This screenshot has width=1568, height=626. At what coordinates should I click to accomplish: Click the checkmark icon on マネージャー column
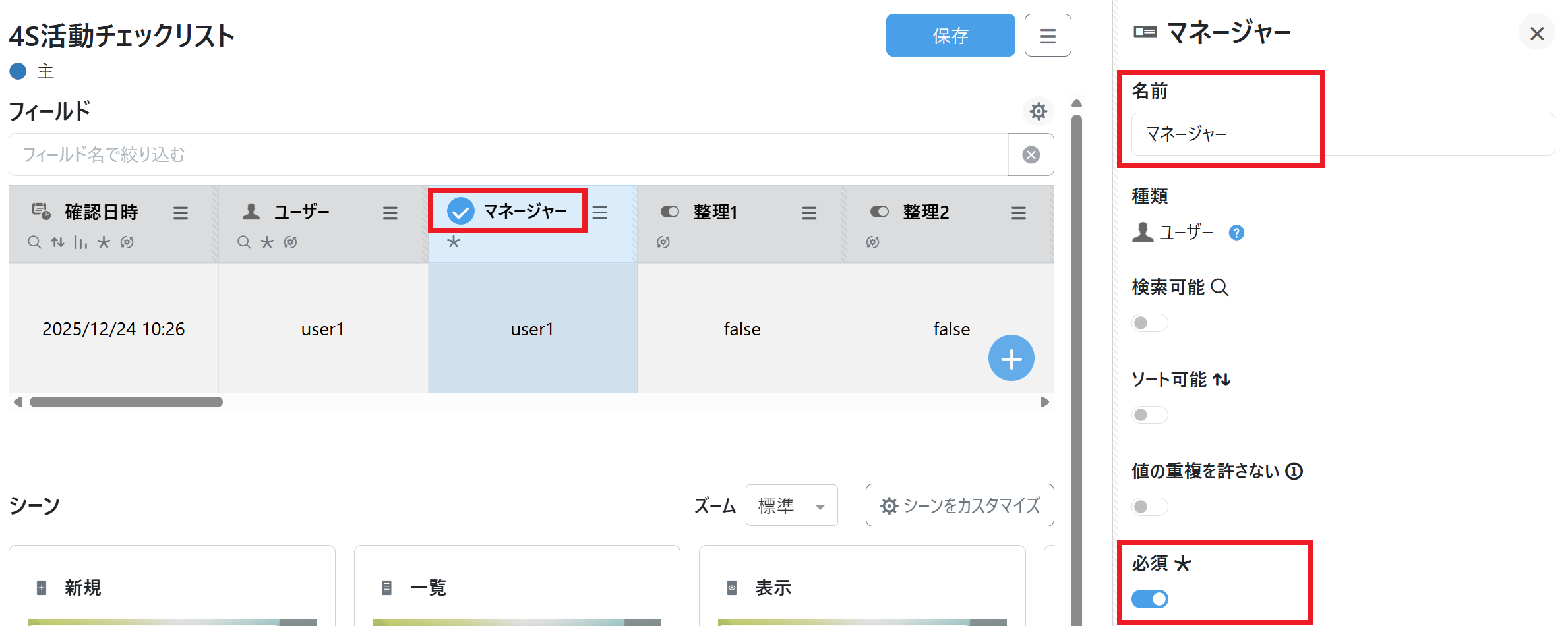(460, 212)
